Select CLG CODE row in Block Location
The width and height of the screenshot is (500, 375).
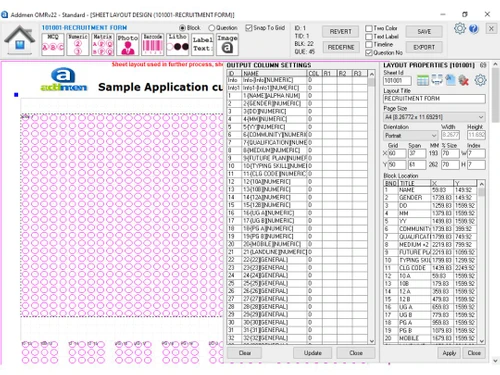pos(430,268)
